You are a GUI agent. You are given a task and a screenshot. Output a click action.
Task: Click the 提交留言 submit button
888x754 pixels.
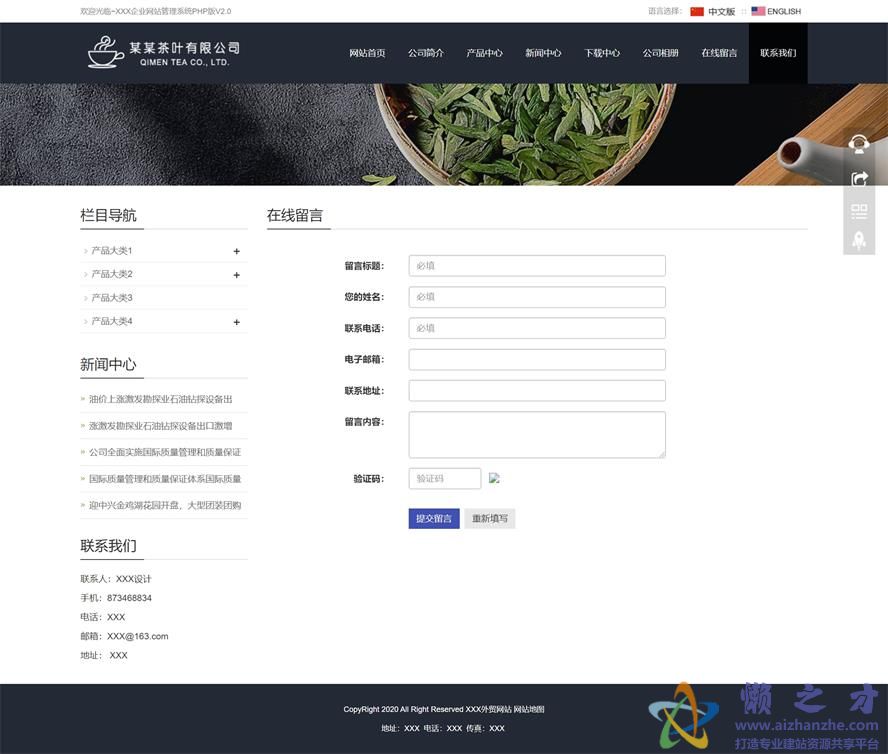(433, 518)
